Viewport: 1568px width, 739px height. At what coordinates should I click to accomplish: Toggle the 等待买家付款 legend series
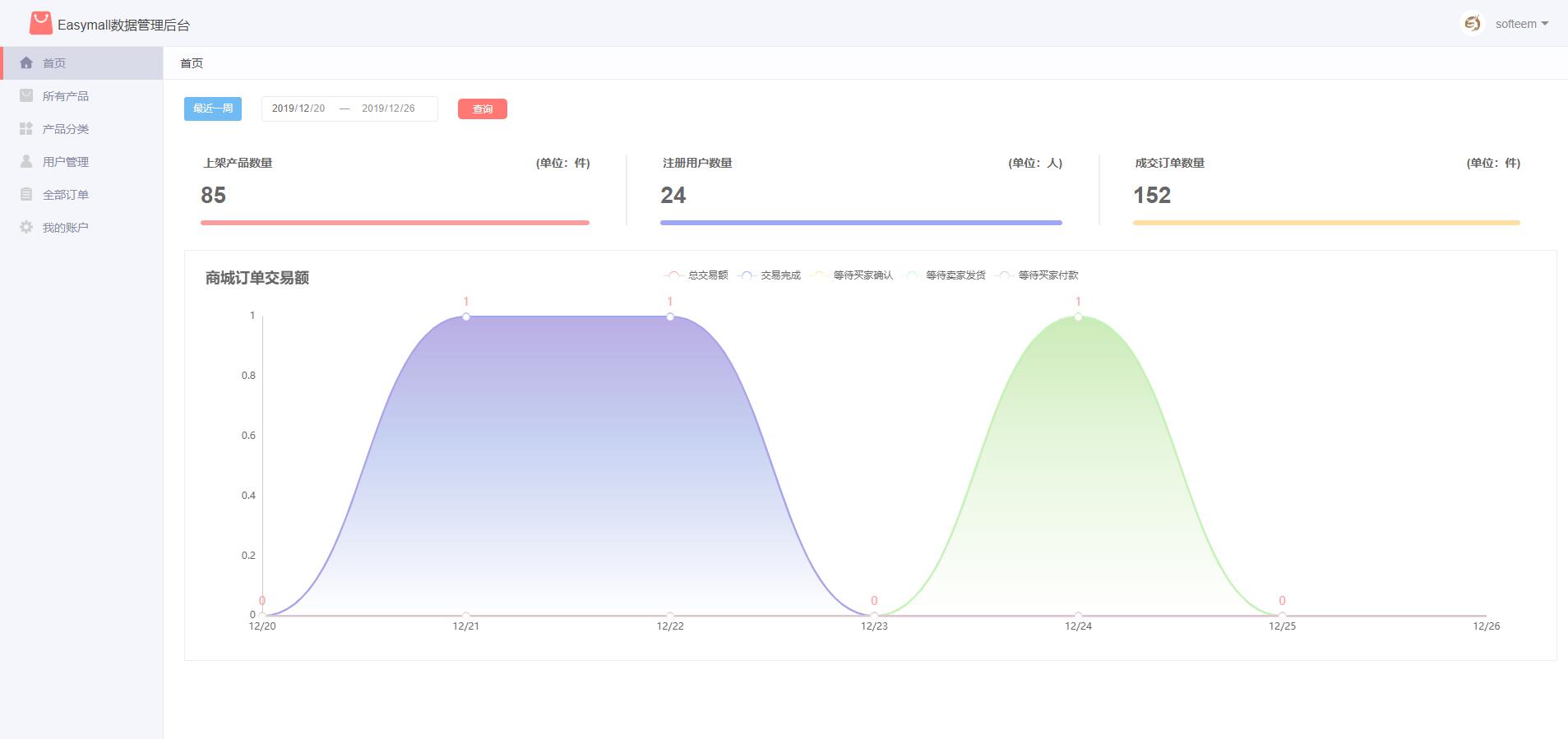pos(1037,275)
